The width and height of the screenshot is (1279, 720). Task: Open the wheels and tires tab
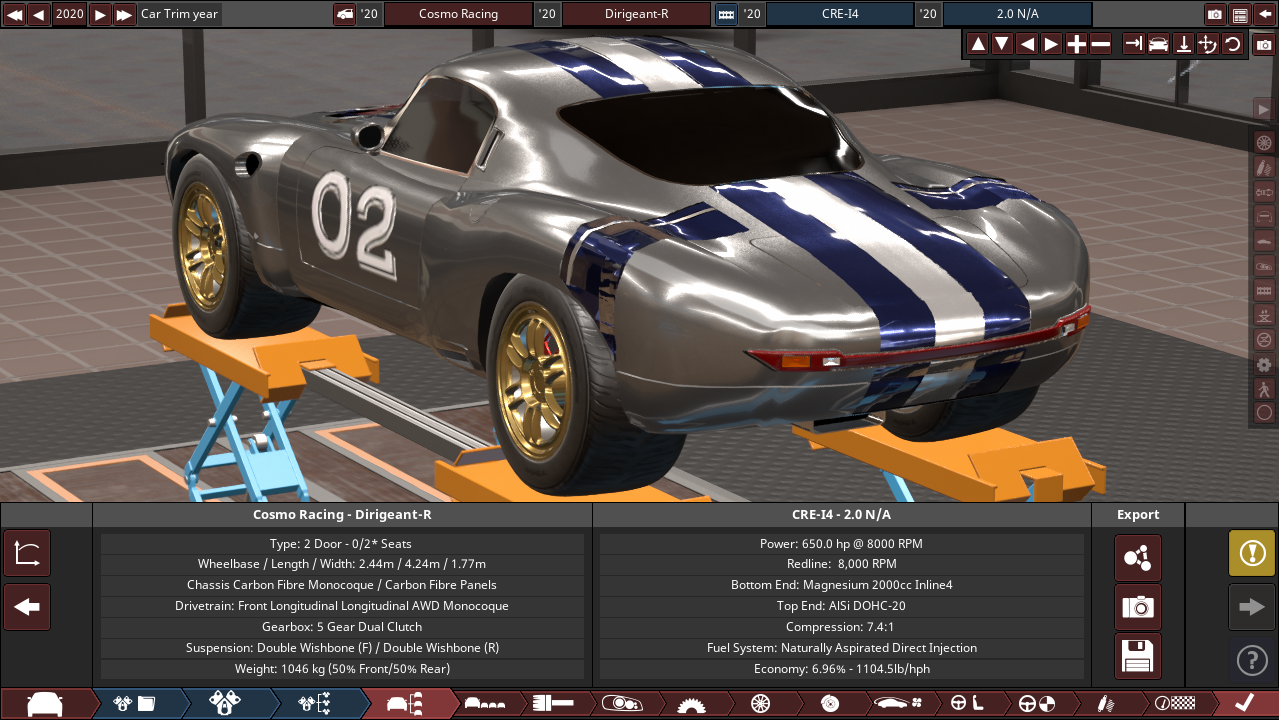click(760, 704)
